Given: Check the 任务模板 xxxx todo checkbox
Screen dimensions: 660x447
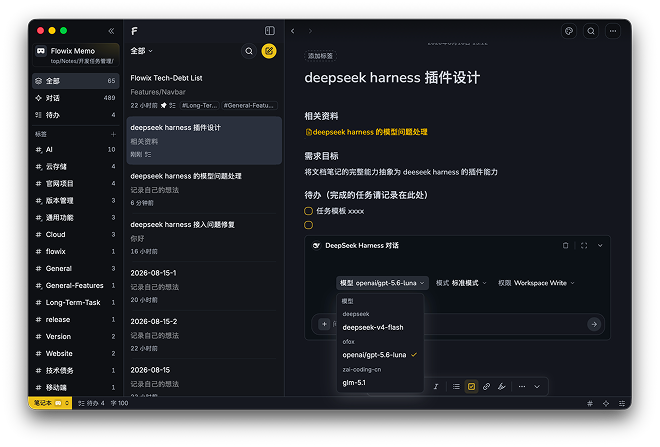Looking at the screenshot, I should 308,211.
